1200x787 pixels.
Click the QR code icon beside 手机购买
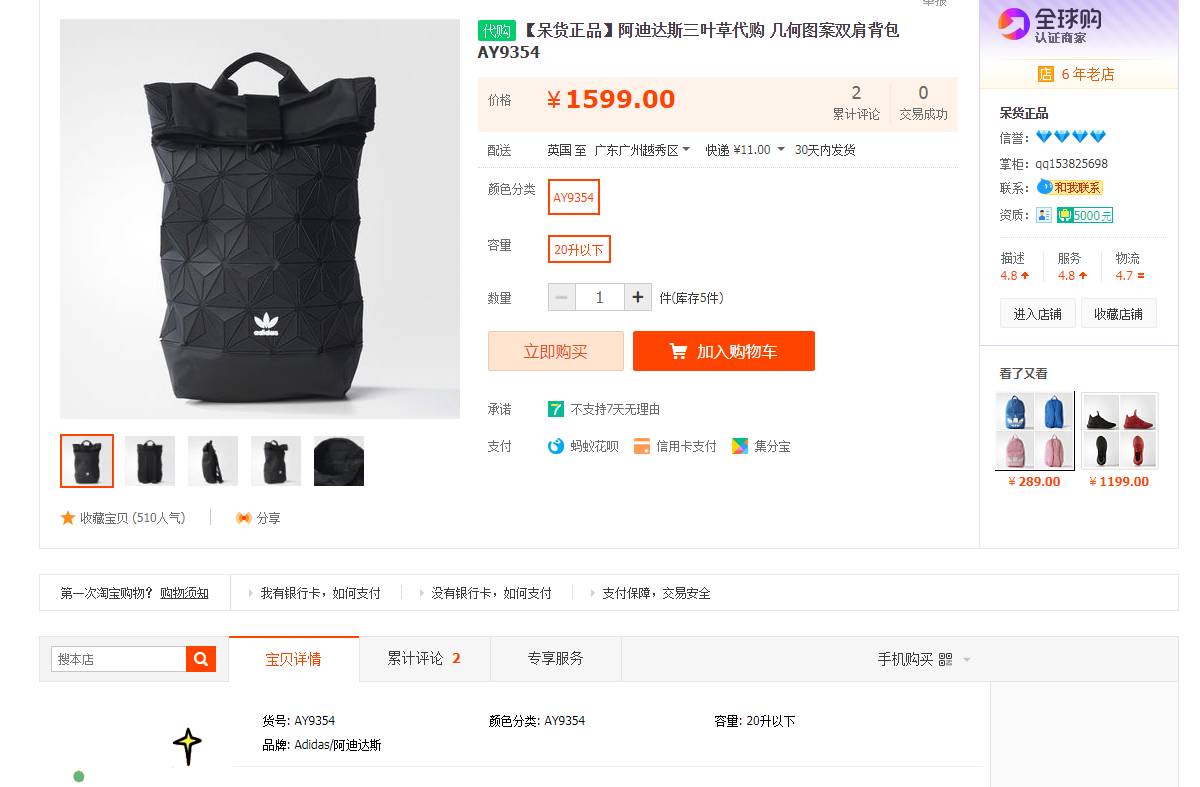946,660
